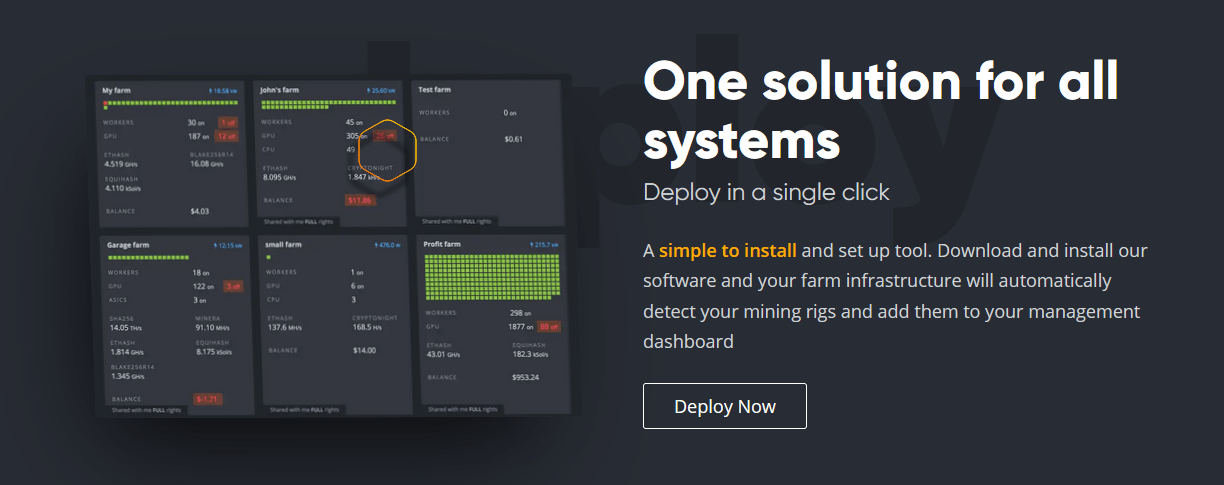Click the 182.3 kSol/s Equihash rate in Profit farm
Image resolution: width=1224 pixels, height=485 pixels.
533,354
